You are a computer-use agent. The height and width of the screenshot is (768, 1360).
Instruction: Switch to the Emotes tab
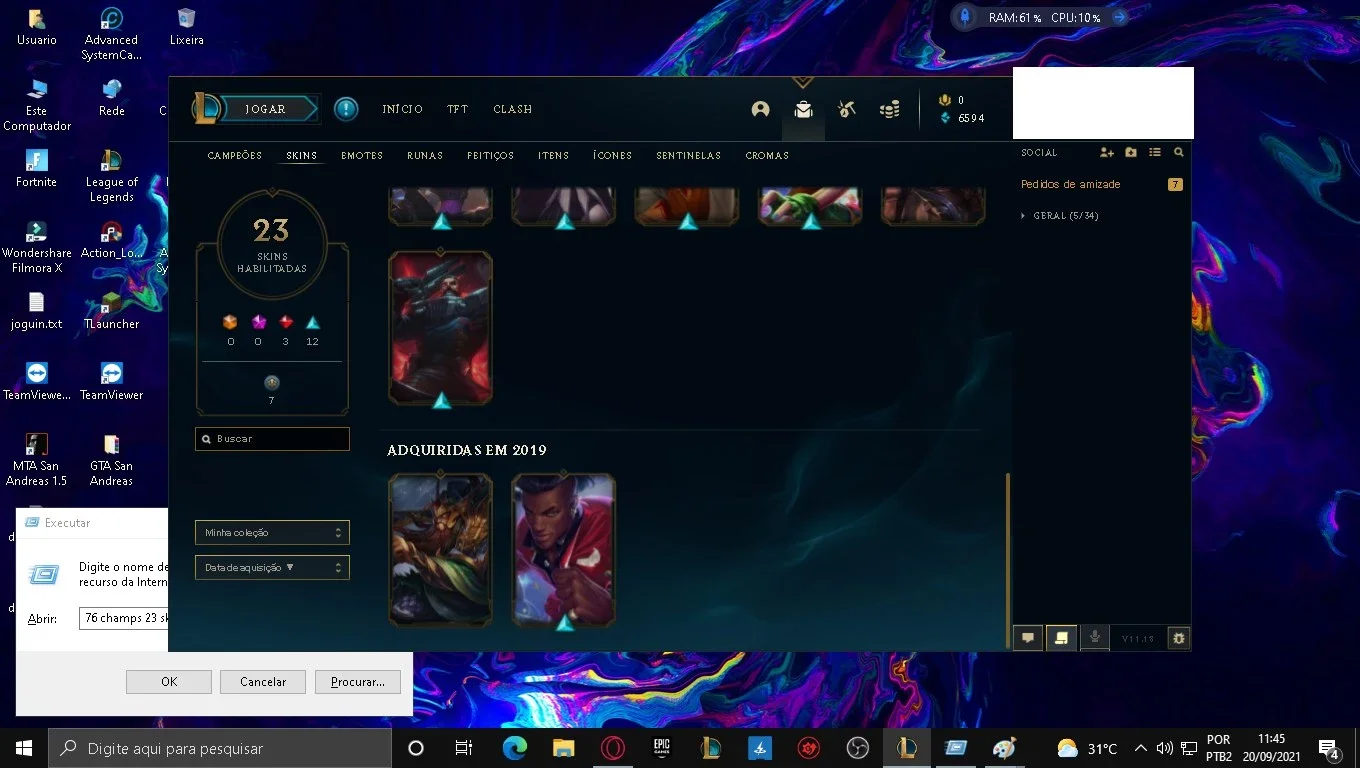point(362,156)
